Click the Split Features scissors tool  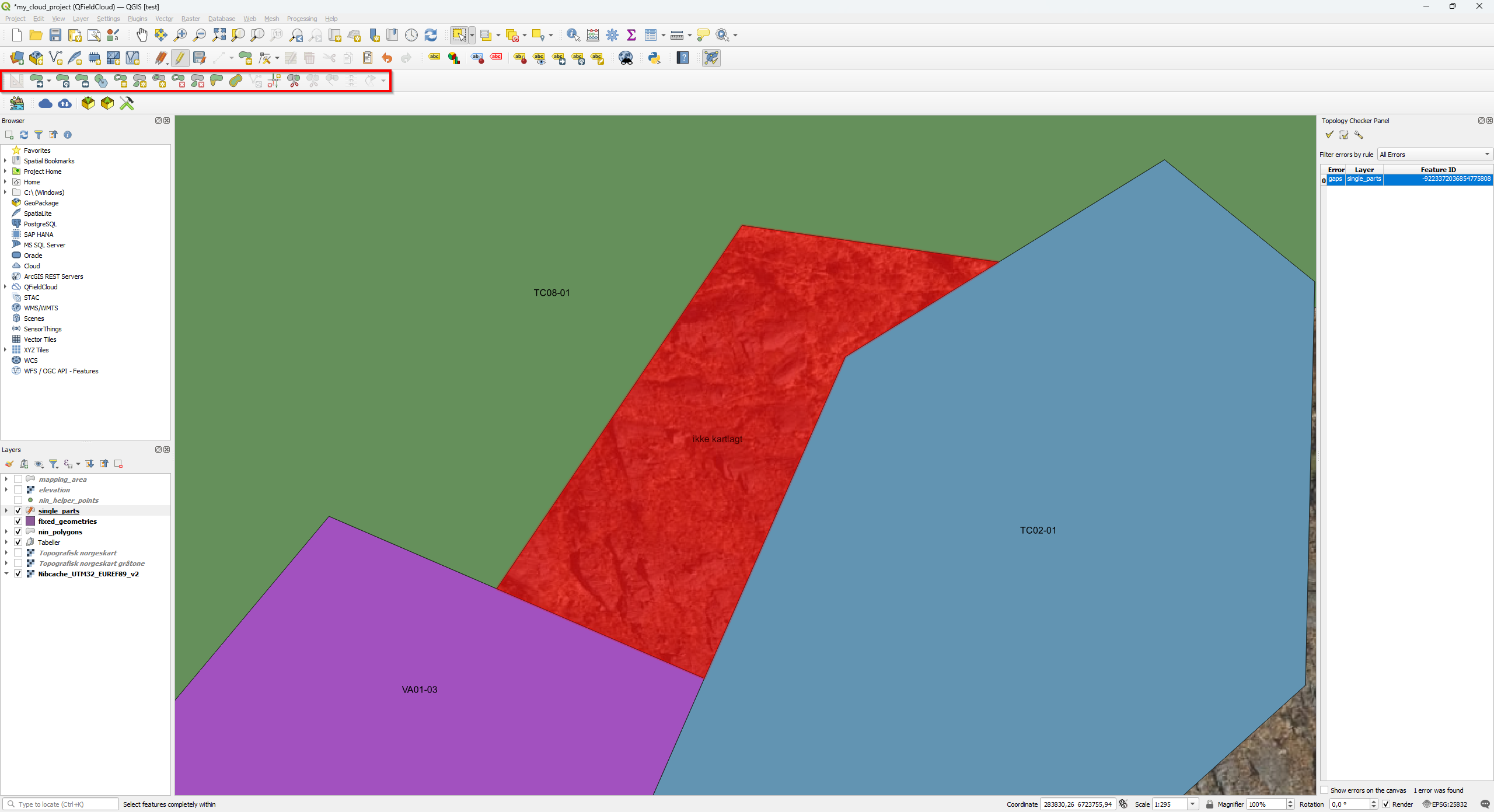click(294, 80)
